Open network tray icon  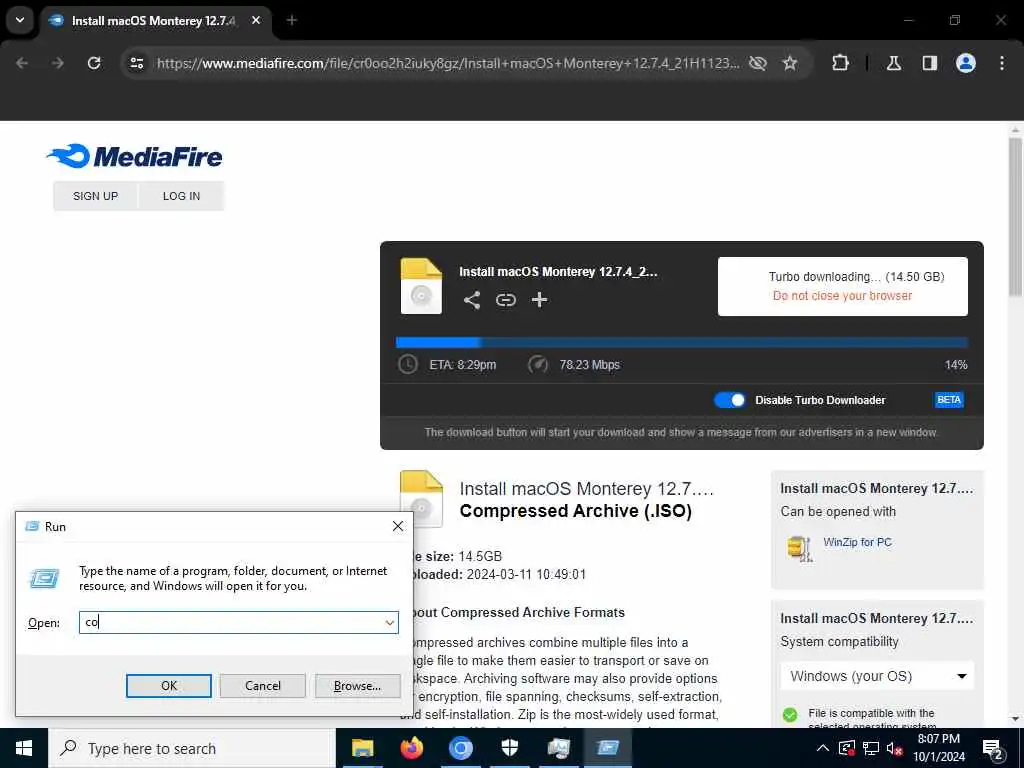871,748
